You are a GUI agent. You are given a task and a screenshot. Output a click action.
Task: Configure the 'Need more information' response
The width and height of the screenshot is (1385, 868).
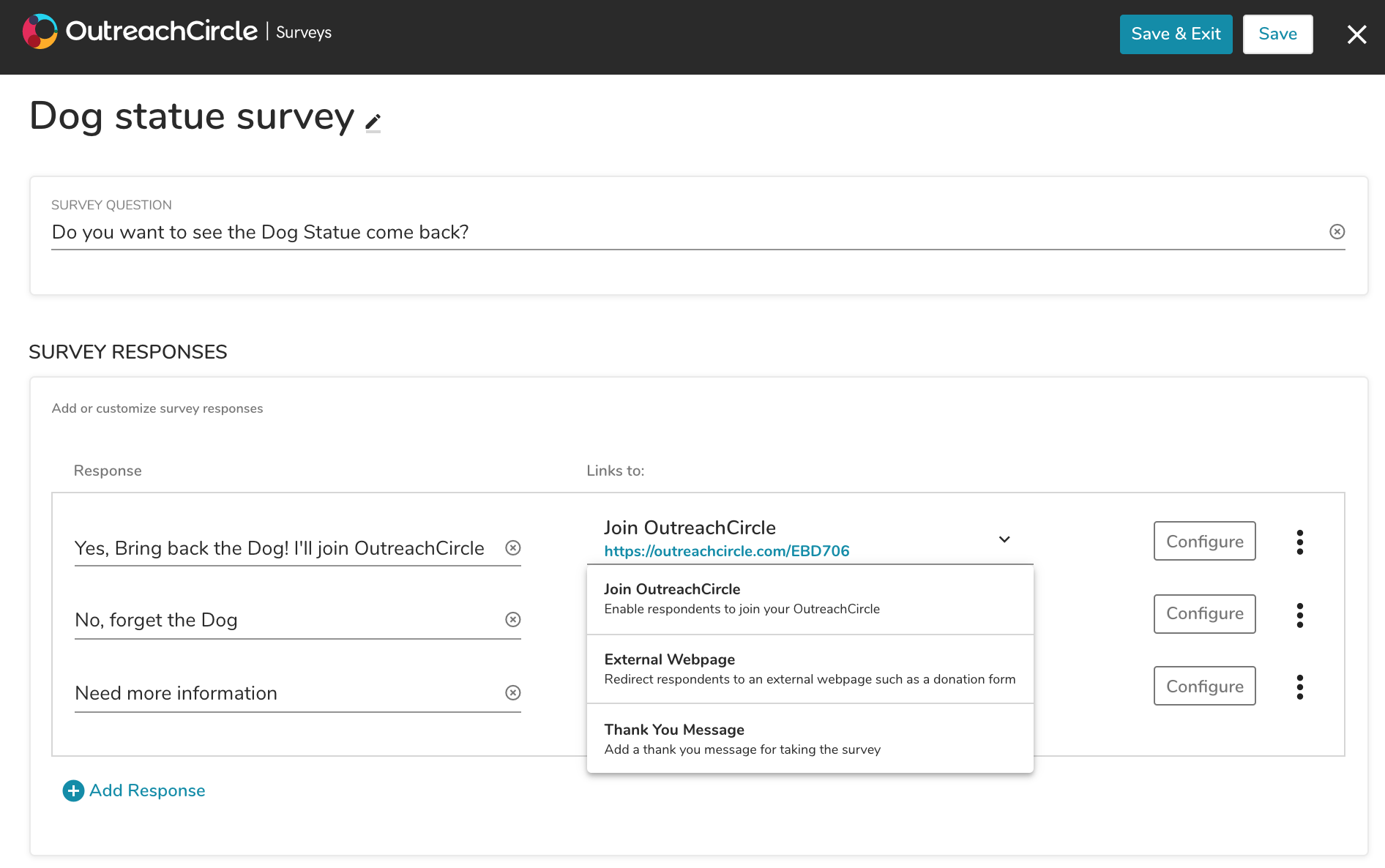(x=1204, y=686)
